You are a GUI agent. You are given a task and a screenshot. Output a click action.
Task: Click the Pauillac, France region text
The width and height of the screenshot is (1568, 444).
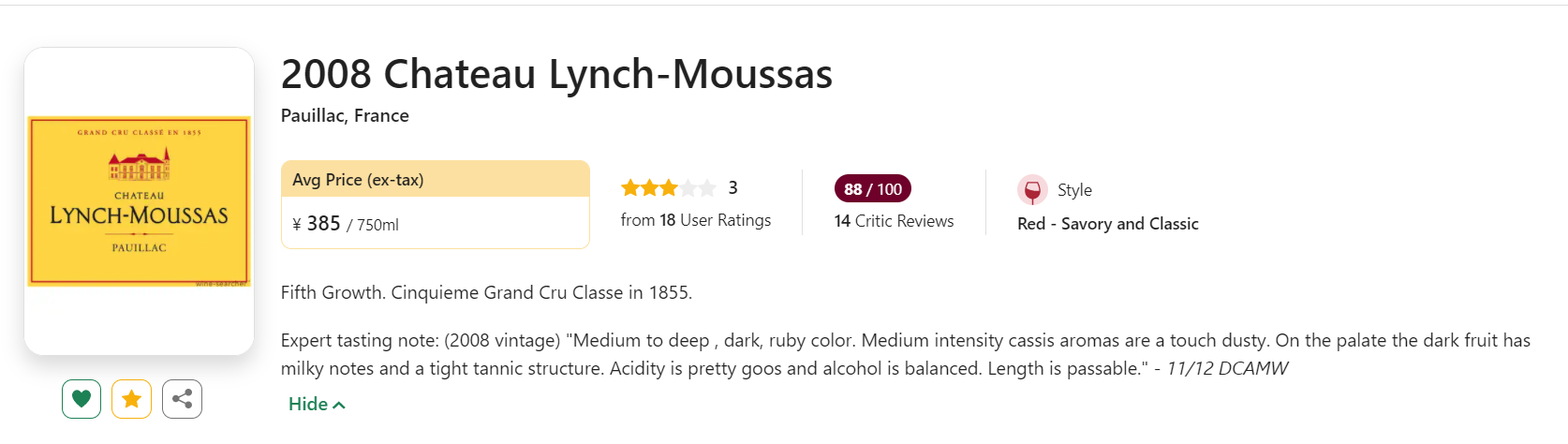click(x=345, y=115)
